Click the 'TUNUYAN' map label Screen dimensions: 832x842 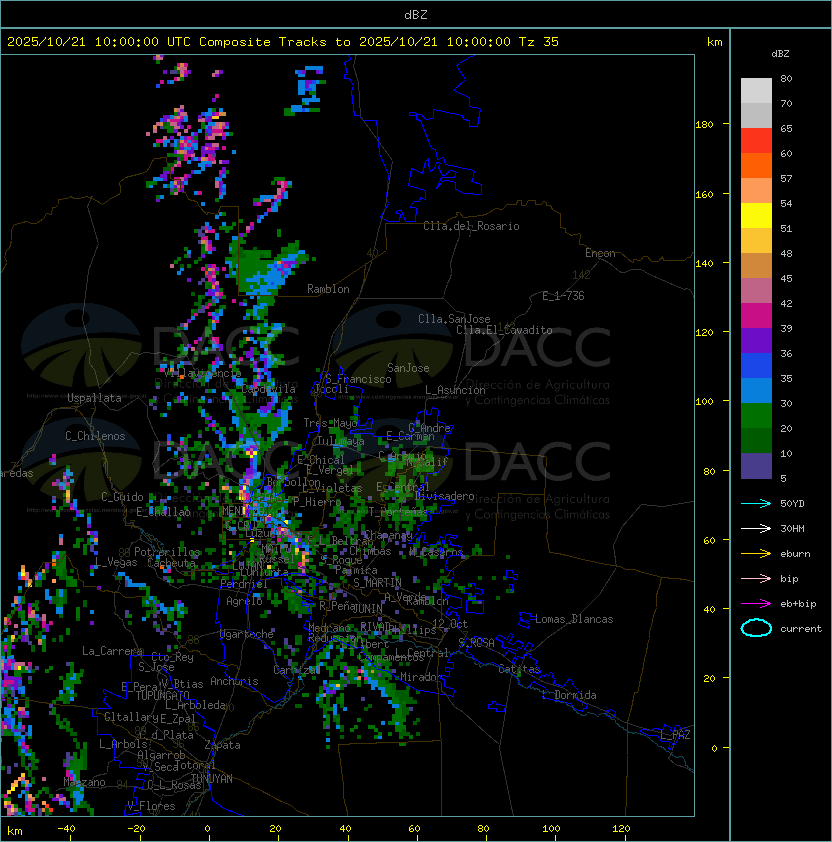click(x=212, y=779)
